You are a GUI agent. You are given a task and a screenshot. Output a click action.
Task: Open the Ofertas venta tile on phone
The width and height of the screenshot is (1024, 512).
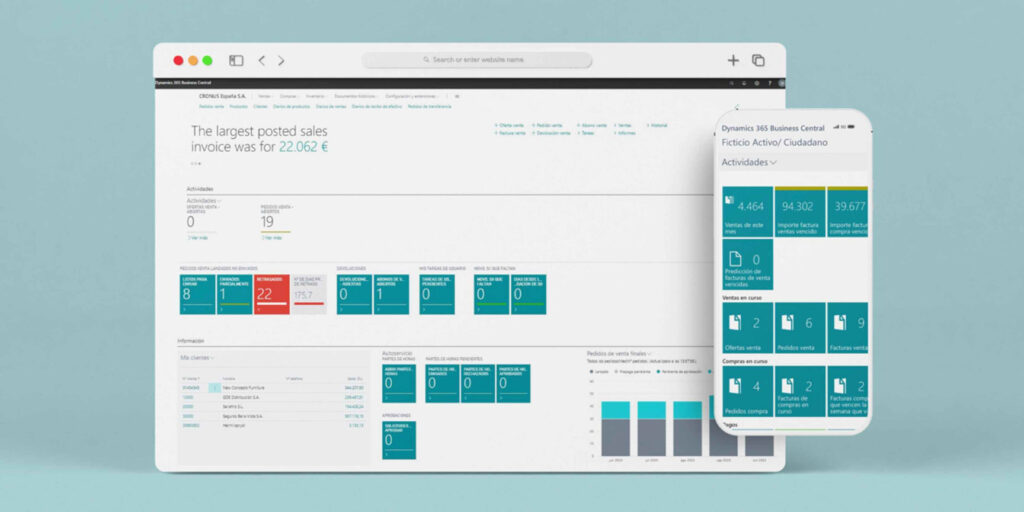747,328
